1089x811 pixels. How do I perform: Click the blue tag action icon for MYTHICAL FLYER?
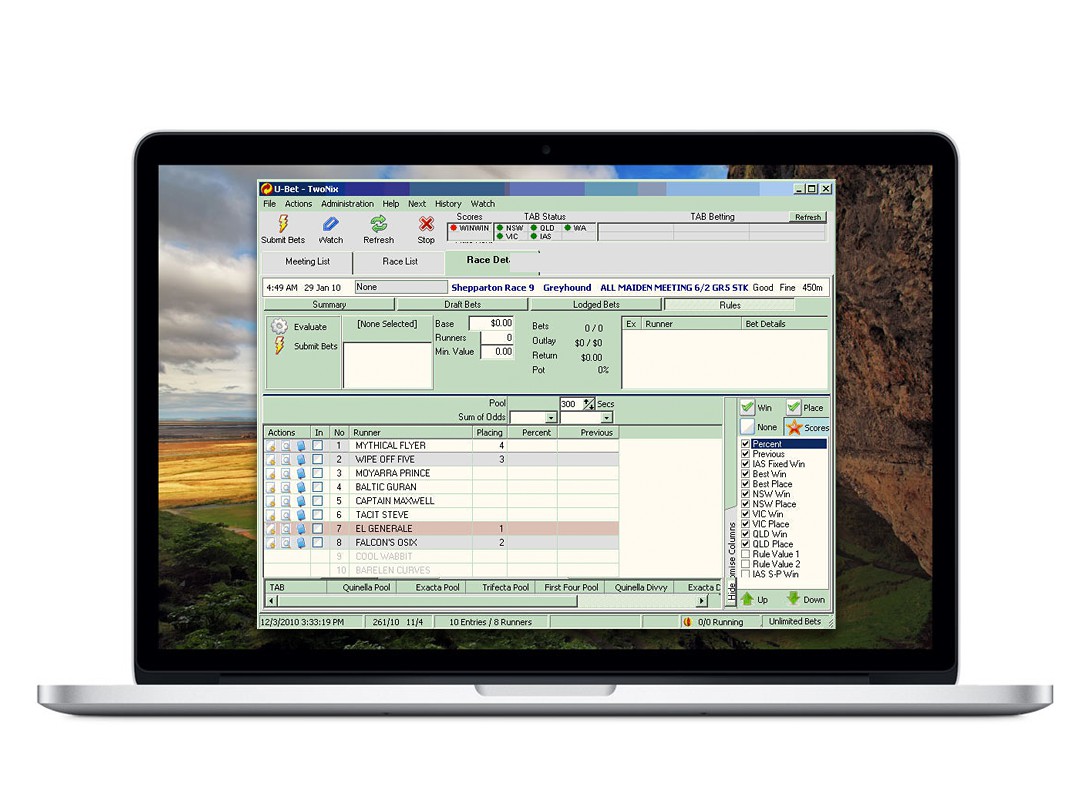[301, 446]
